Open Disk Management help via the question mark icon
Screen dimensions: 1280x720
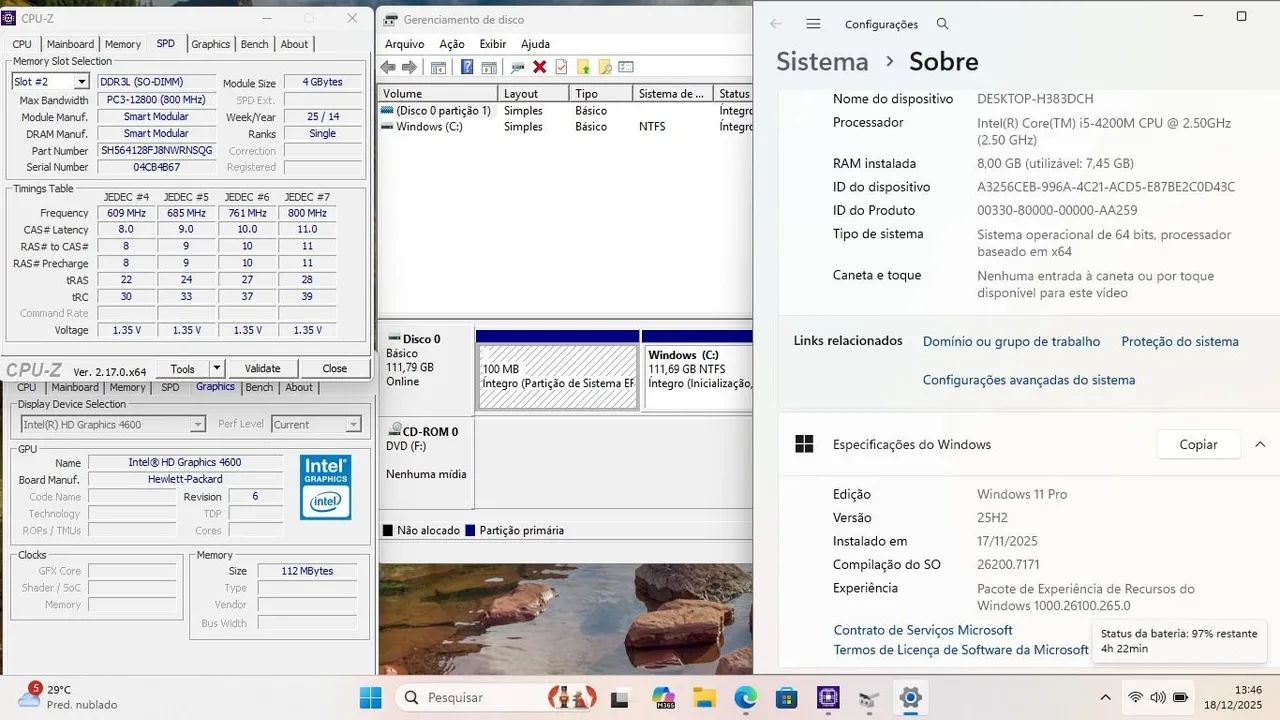click(467, 67)
